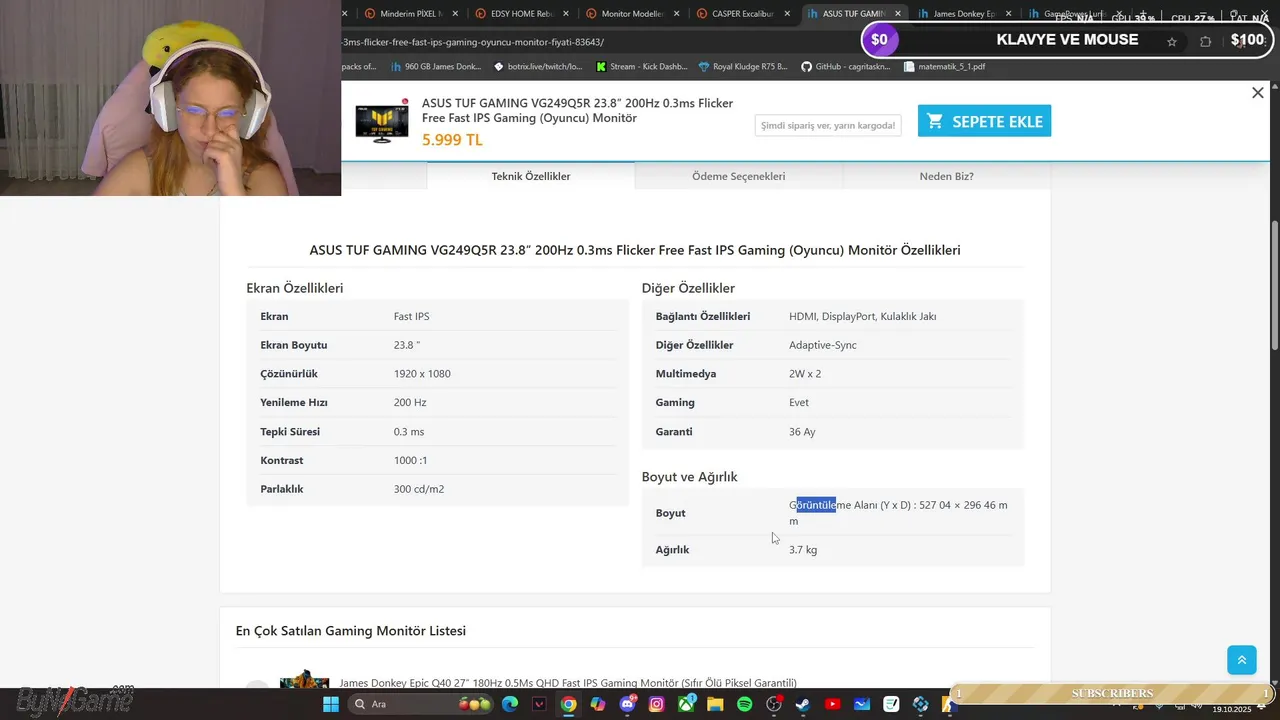Open YouTube app from the taskbar
1280x720 pixels.
pyautogui.click(x=832, y=704)
